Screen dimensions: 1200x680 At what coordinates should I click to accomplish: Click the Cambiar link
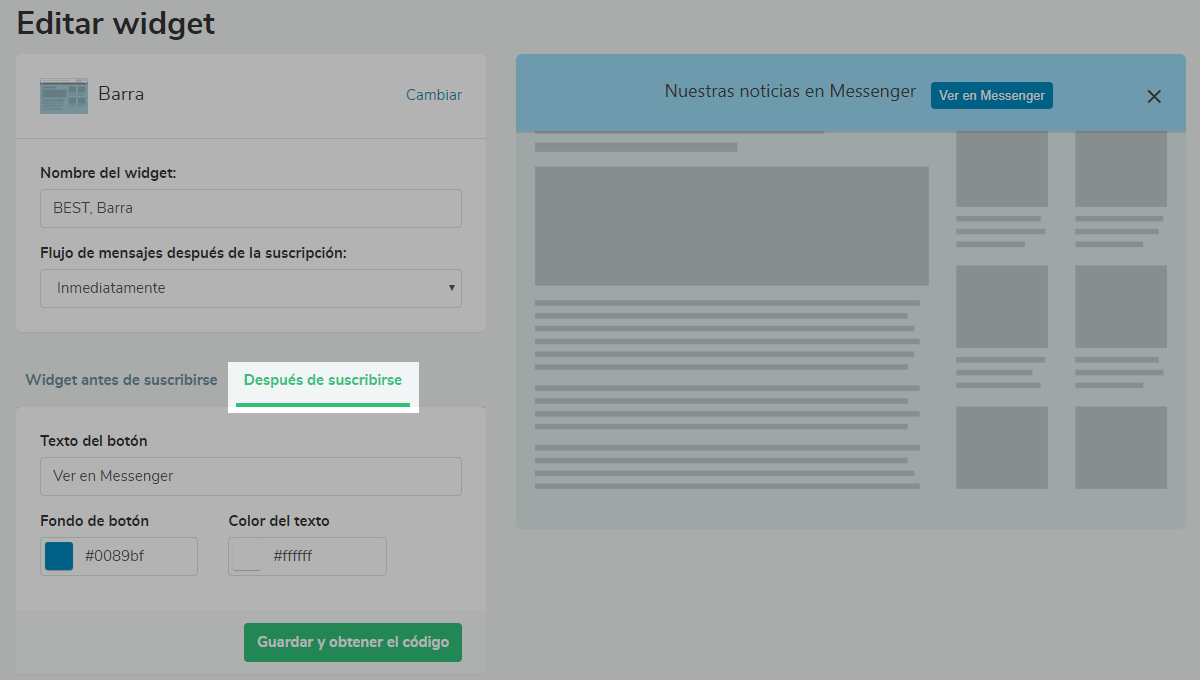[434, 95]
